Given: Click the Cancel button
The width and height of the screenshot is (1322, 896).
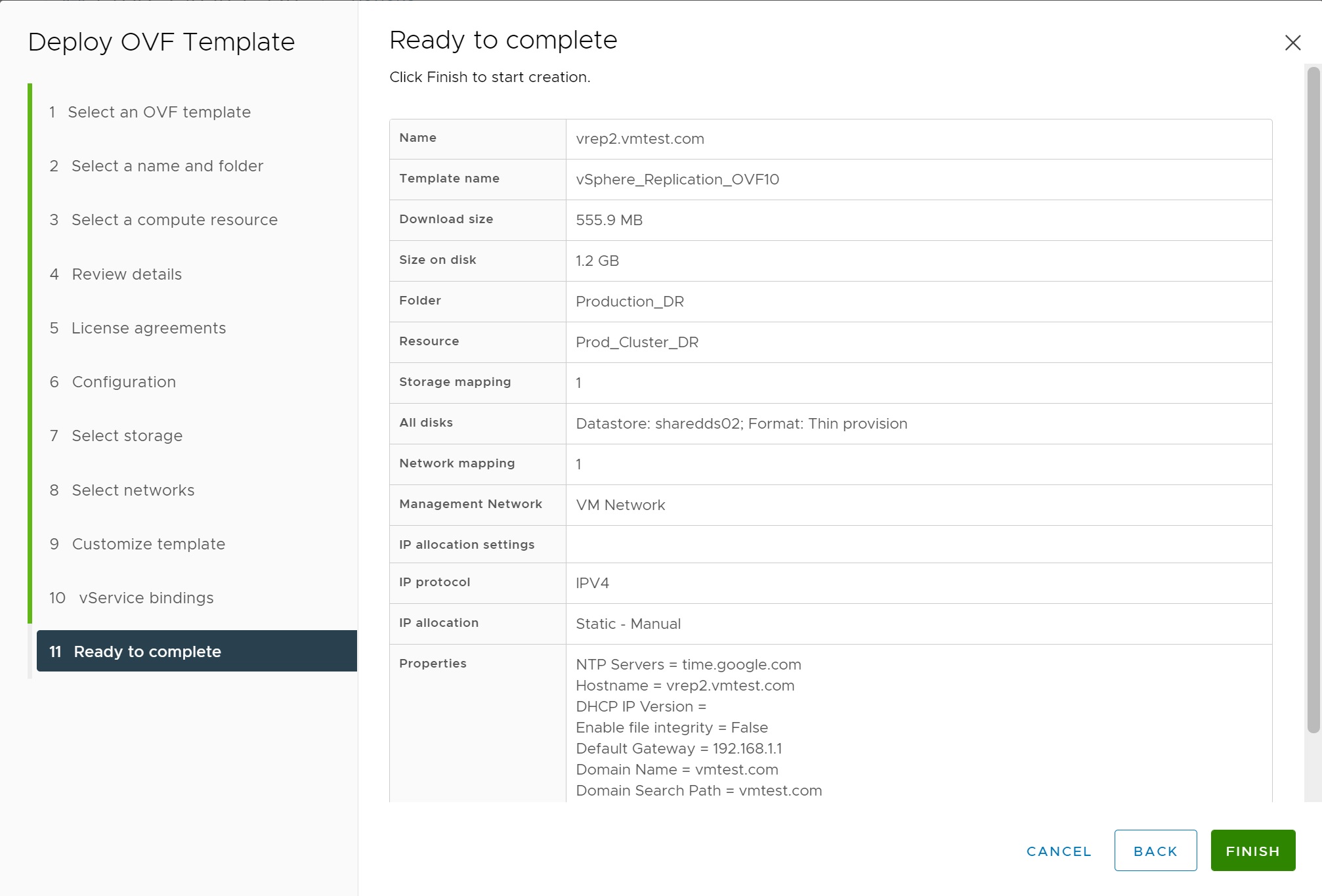Looking at the screenshot, I should tap(1059, 851).
